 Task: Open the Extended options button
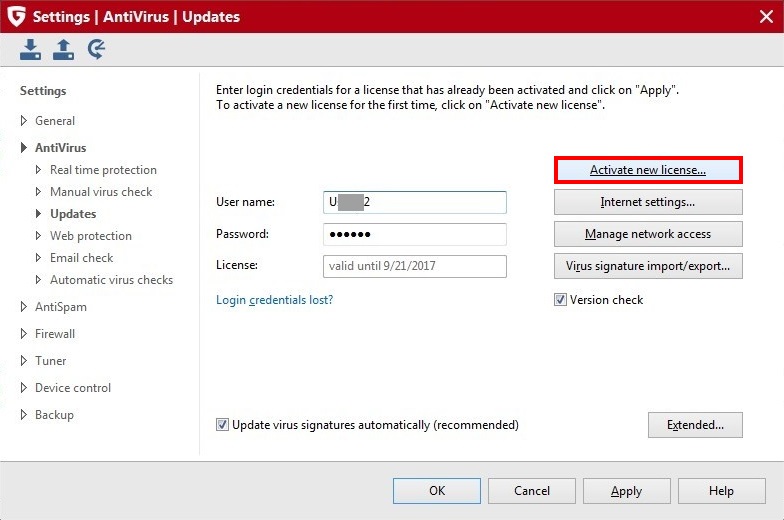tap(696, 425)
